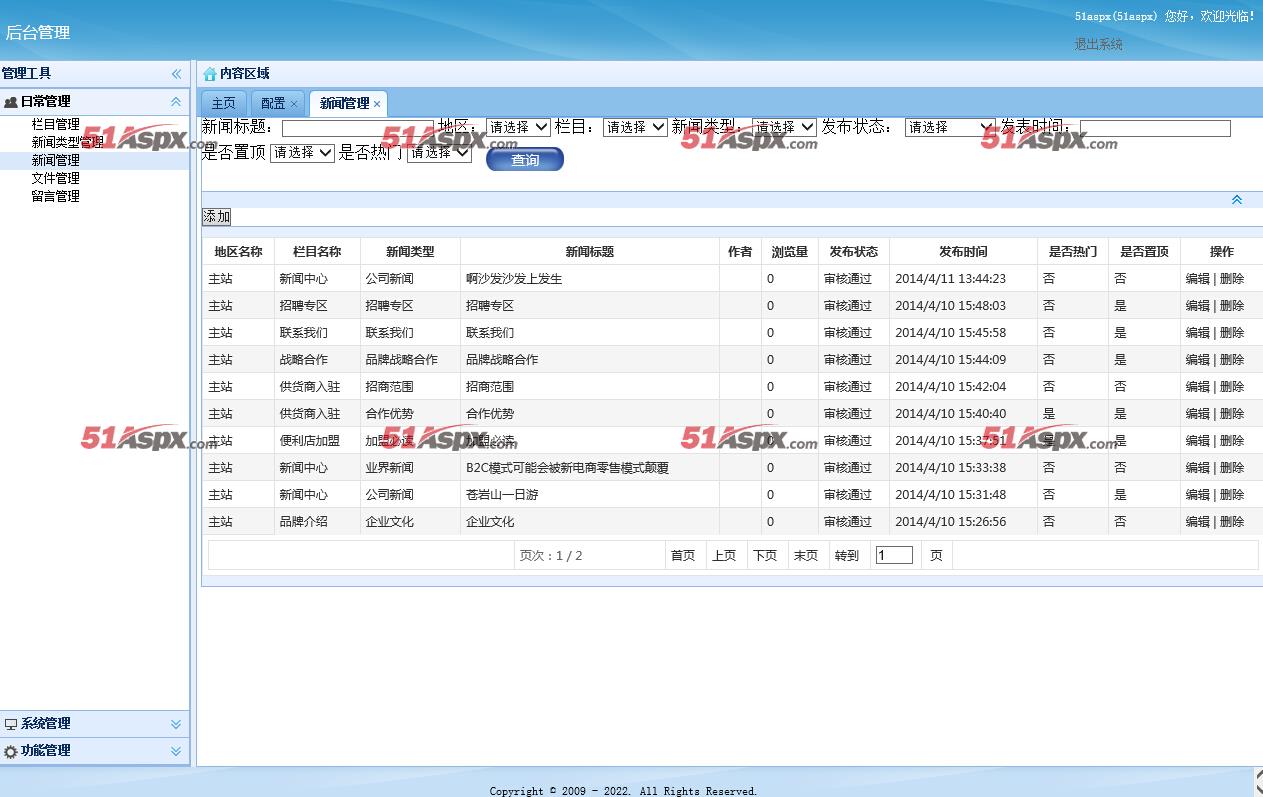The height and width of the screenshot is (797, 1263).
Task: Select 栏目管理 in the sidebar tree
Action: click(55, 125)
